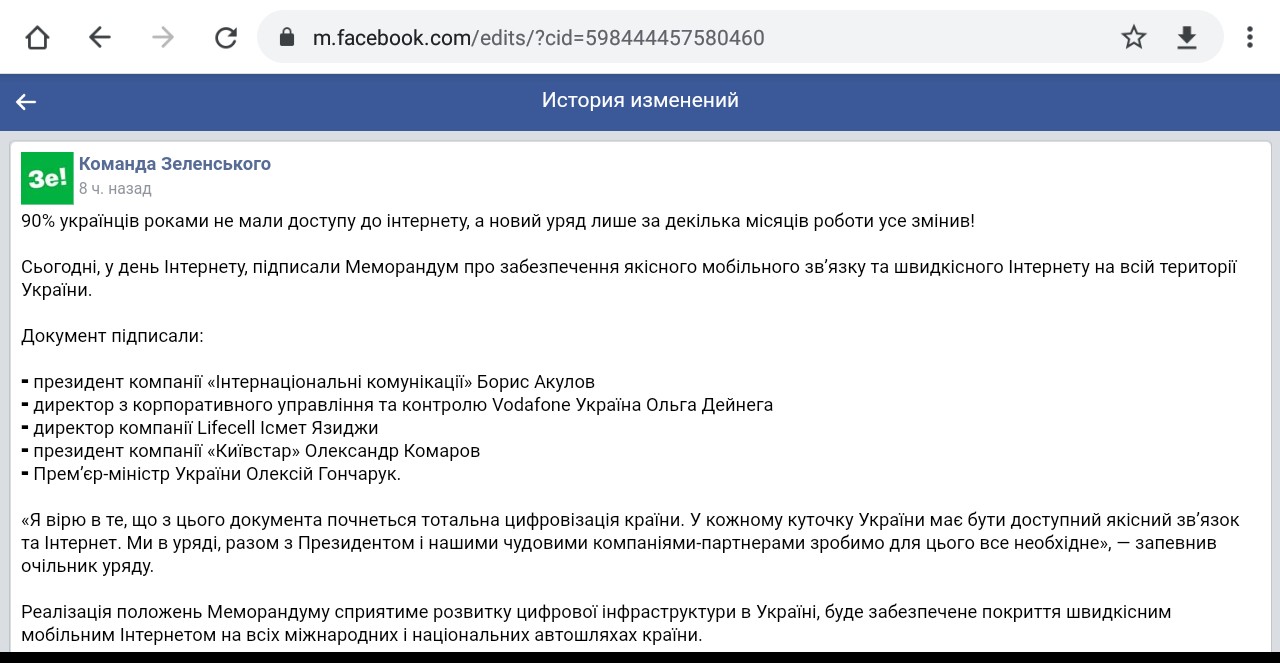Tap the browser home icon
The height and width of the screenshot is (663, 1280).
point(37,38)
